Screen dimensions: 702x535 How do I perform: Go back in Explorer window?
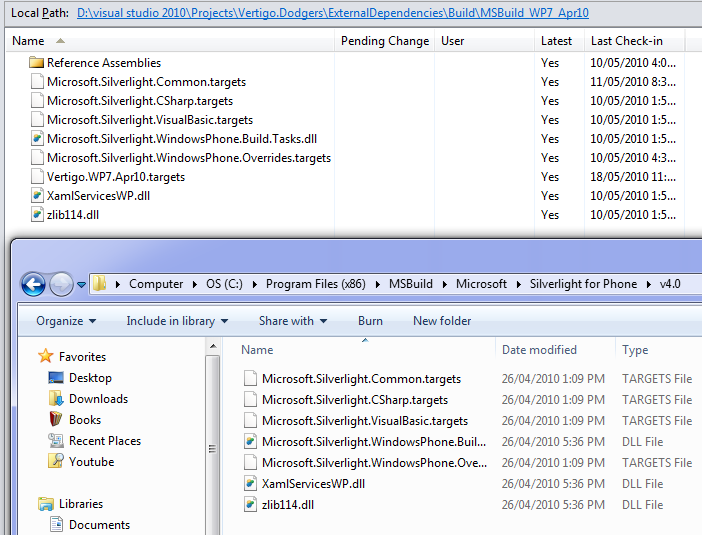point(33,284)
